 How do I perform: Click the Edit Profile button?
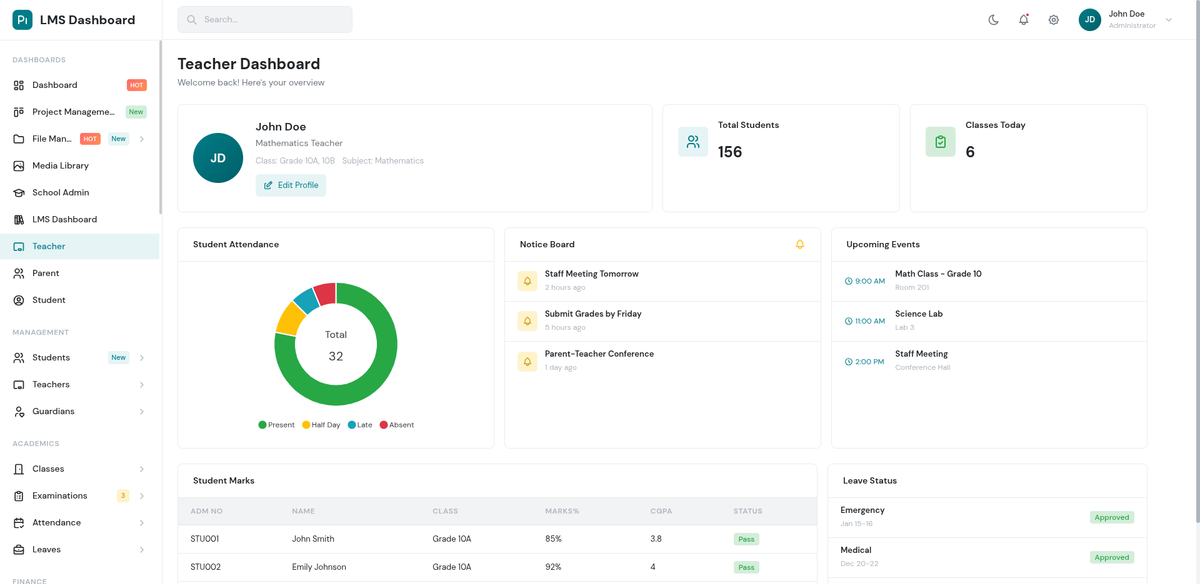pyautogui.click(x=290, y=185)
